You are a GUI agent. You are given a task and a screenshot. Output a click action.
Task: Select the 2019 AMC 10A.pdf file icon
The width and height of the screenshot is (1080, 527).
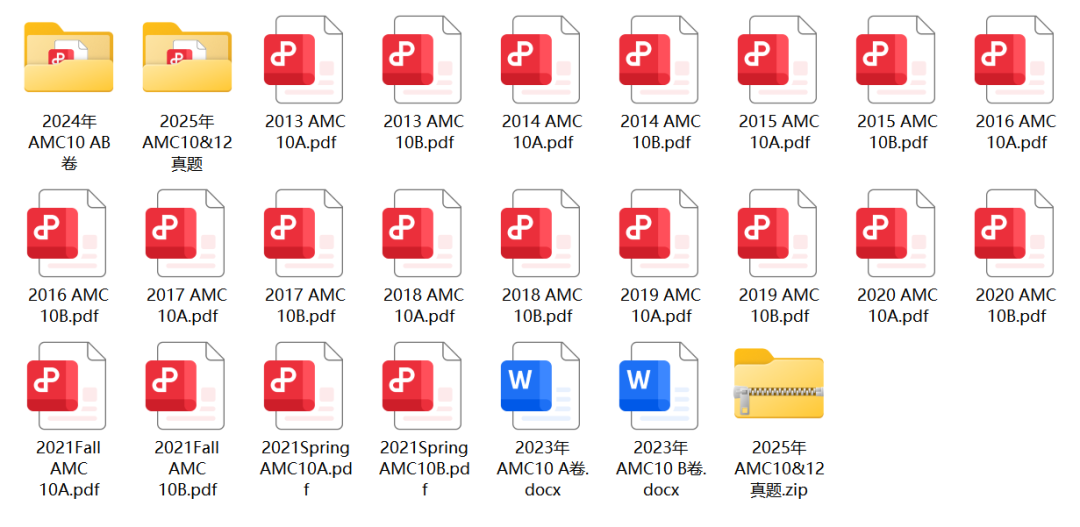(x=658, y=234)
